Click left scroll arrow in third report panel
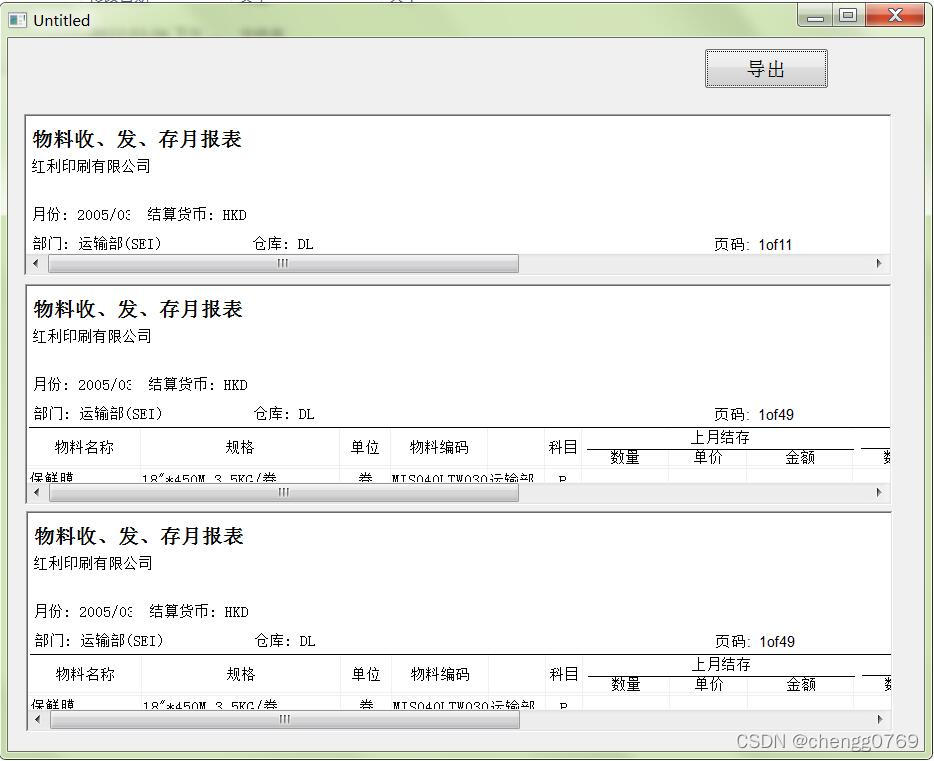This screenshot has height=761, width=934. pyautogui.click(x=37, y=719)
